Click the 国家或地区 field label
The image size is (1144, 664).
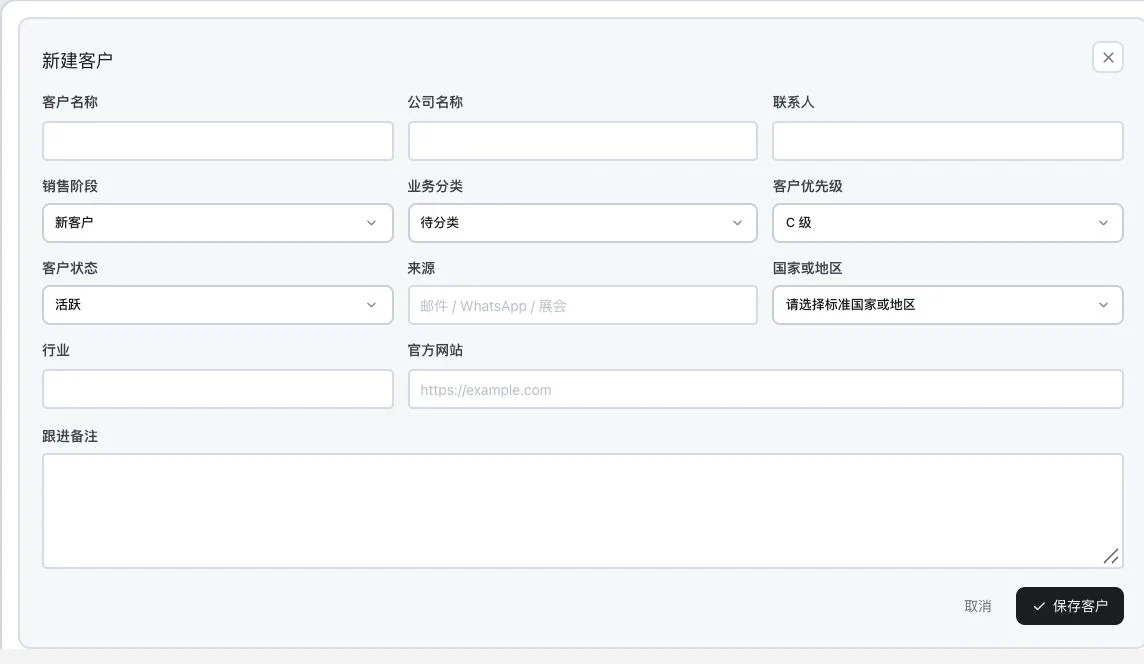click(x=808, y=268)
